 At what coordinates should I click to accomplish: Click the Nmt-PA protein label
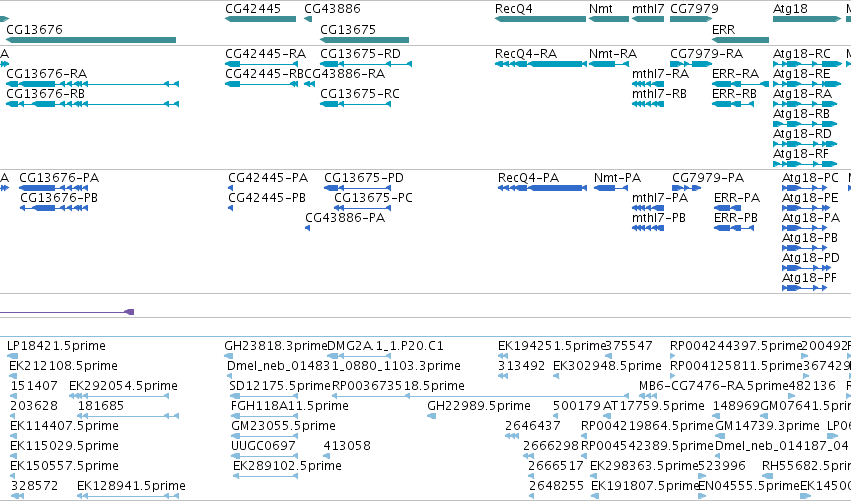pos(618,177)
